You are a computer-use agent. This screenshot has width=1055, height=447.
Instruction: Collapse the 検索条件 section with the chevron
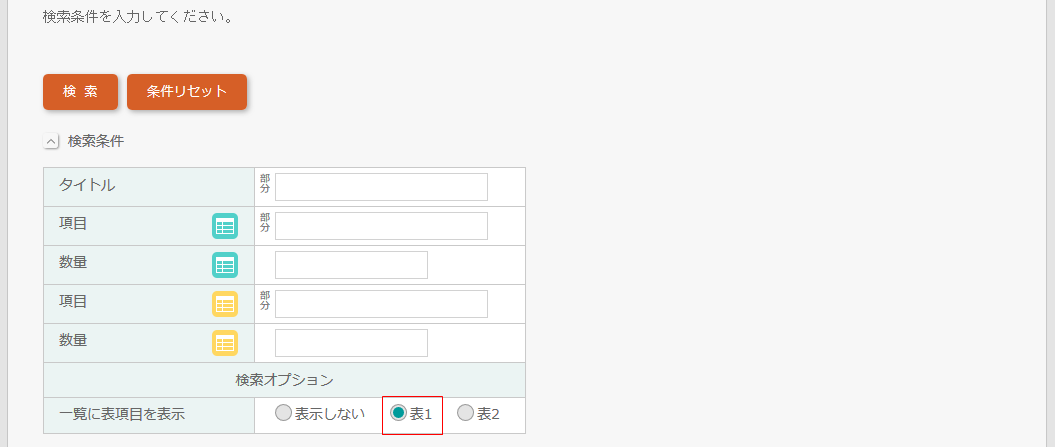tap(51, 141)
